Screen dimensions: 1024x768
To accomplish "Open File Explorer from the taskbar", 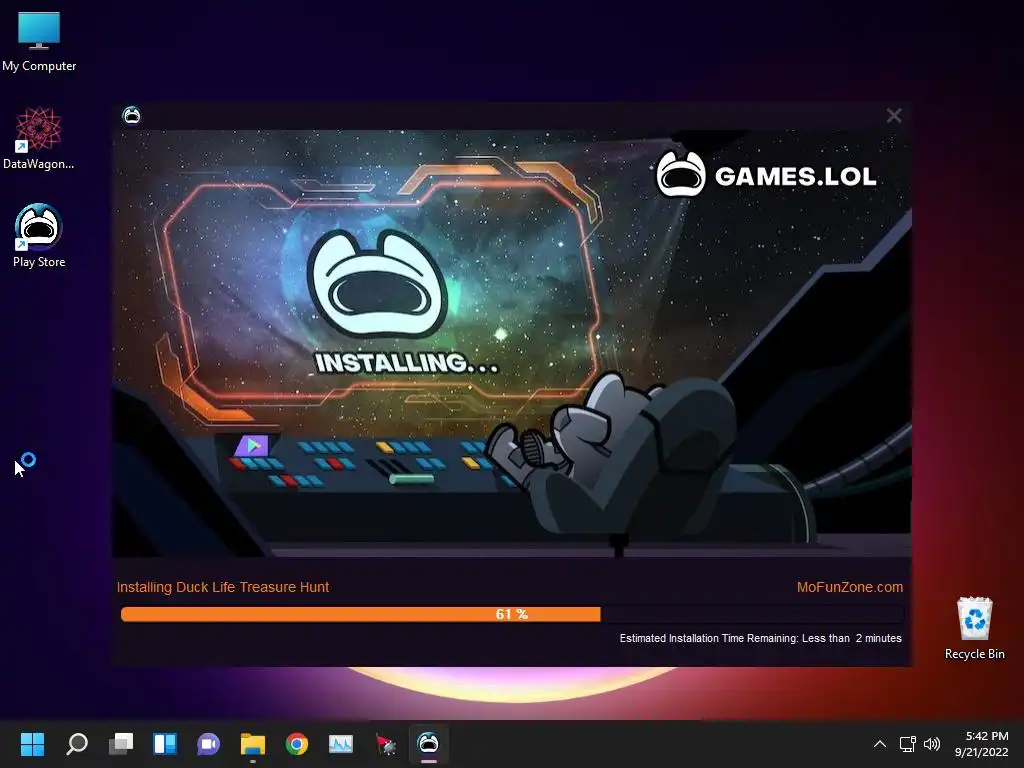I will click(253, 744).
